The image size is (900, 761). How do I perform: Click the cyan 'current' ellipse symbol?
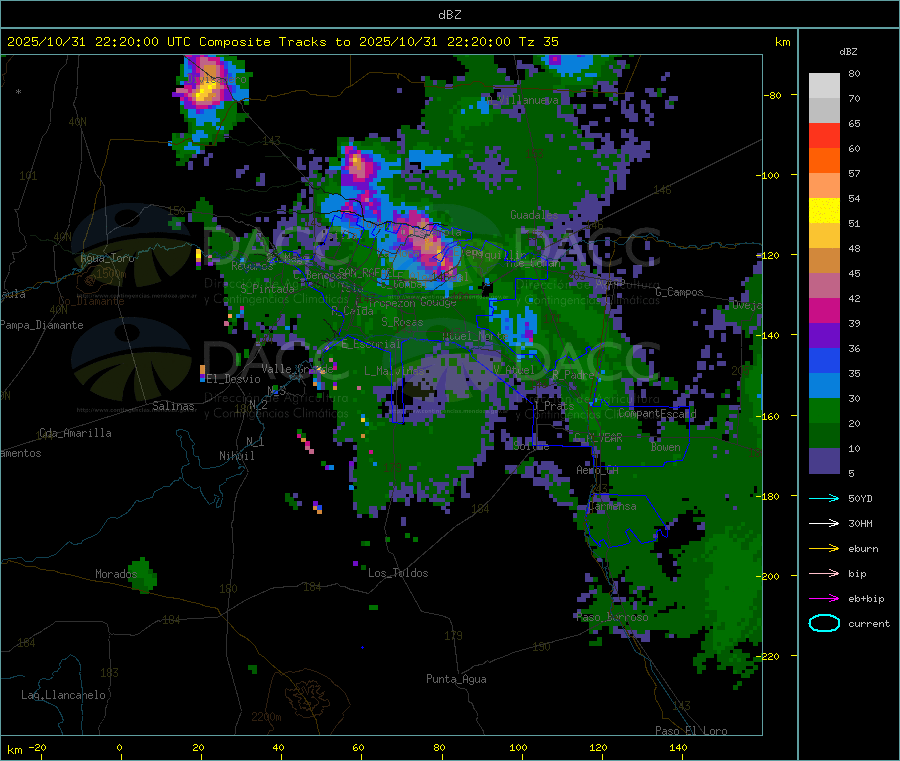(824, 623)
